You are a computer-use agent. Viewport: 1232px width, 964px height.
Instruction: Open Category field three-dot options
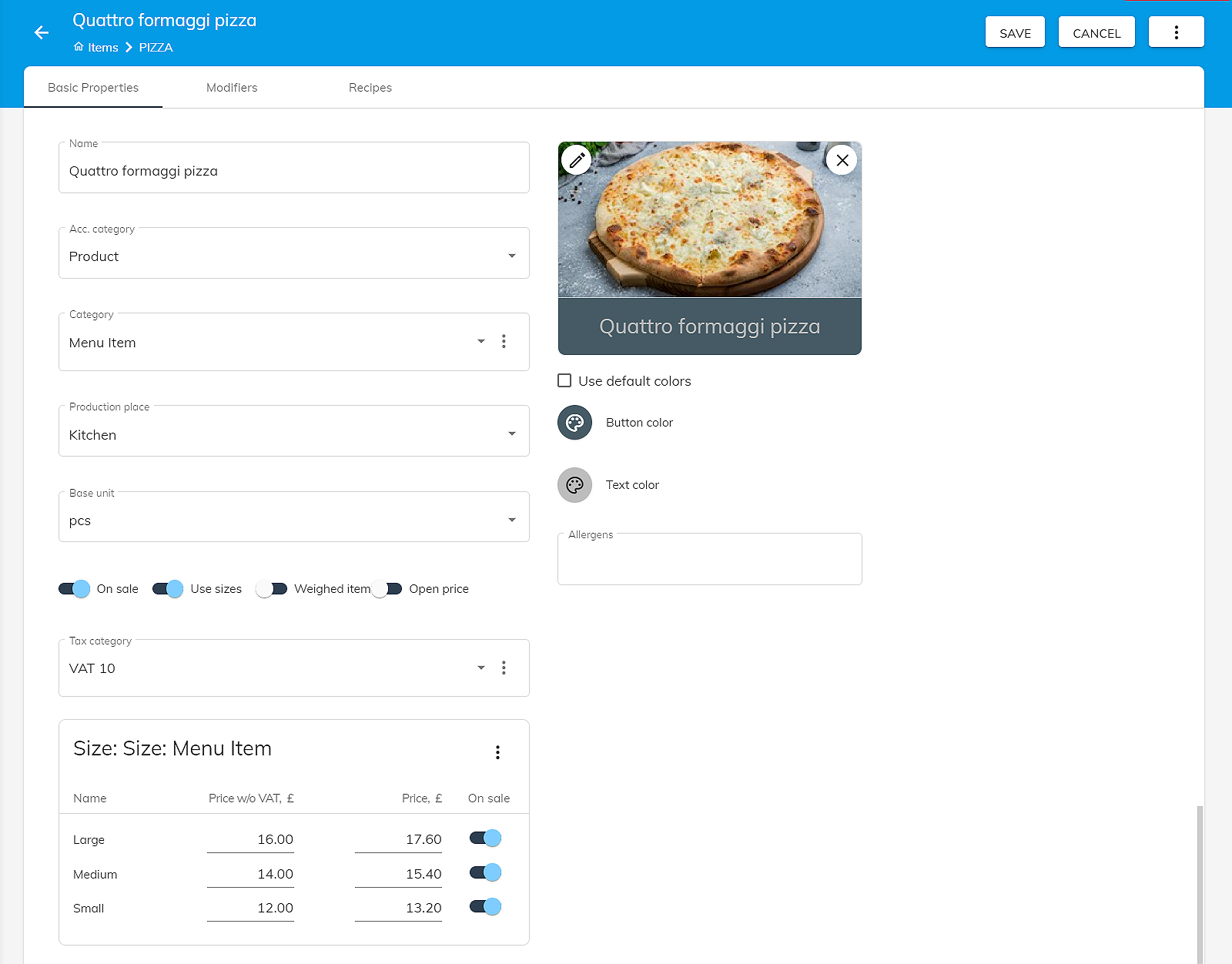504,341
